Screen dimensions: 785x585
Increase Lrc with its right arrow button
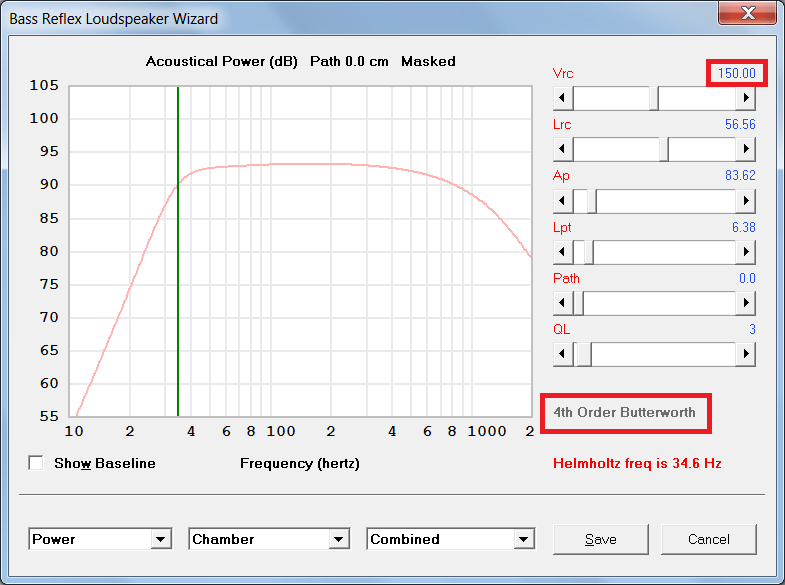pos(746,149)
